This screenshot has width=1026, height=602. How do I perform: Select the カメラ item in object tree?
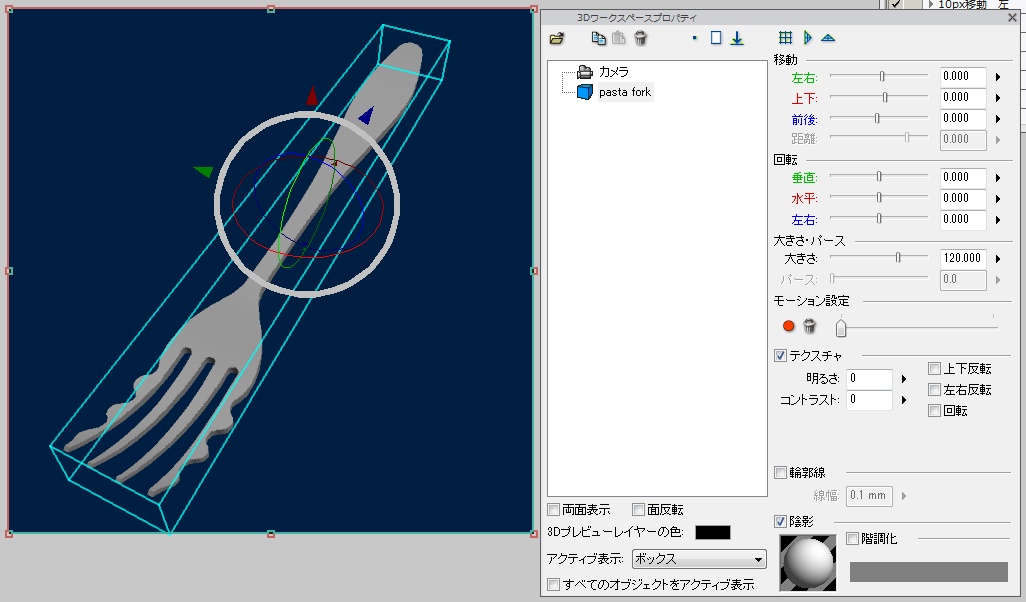pos(613,72)
